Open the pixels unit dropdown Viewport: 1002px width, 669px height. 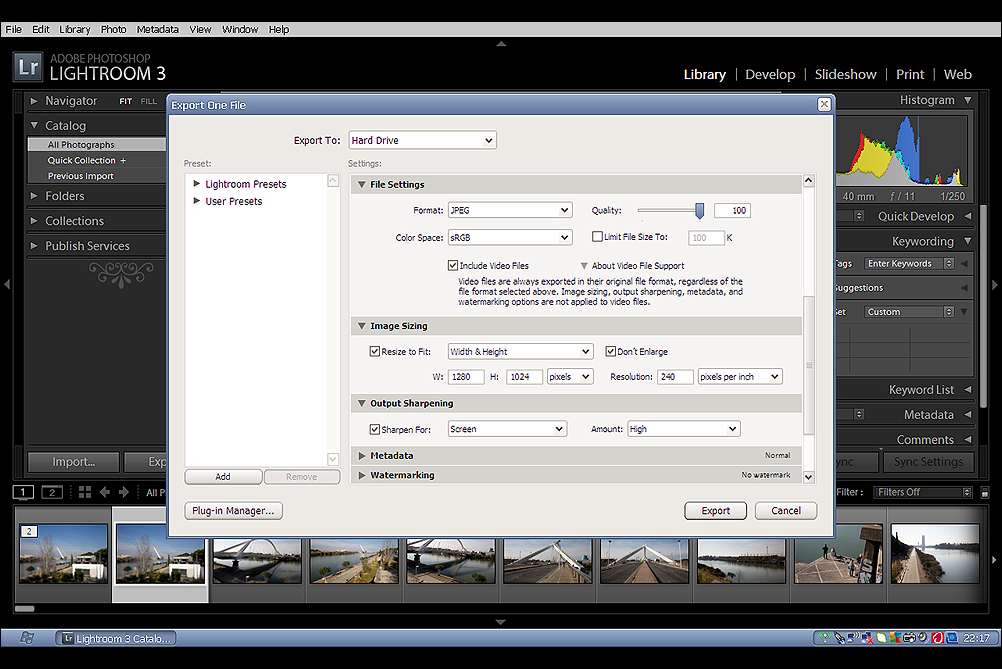[x=570, y=377]
